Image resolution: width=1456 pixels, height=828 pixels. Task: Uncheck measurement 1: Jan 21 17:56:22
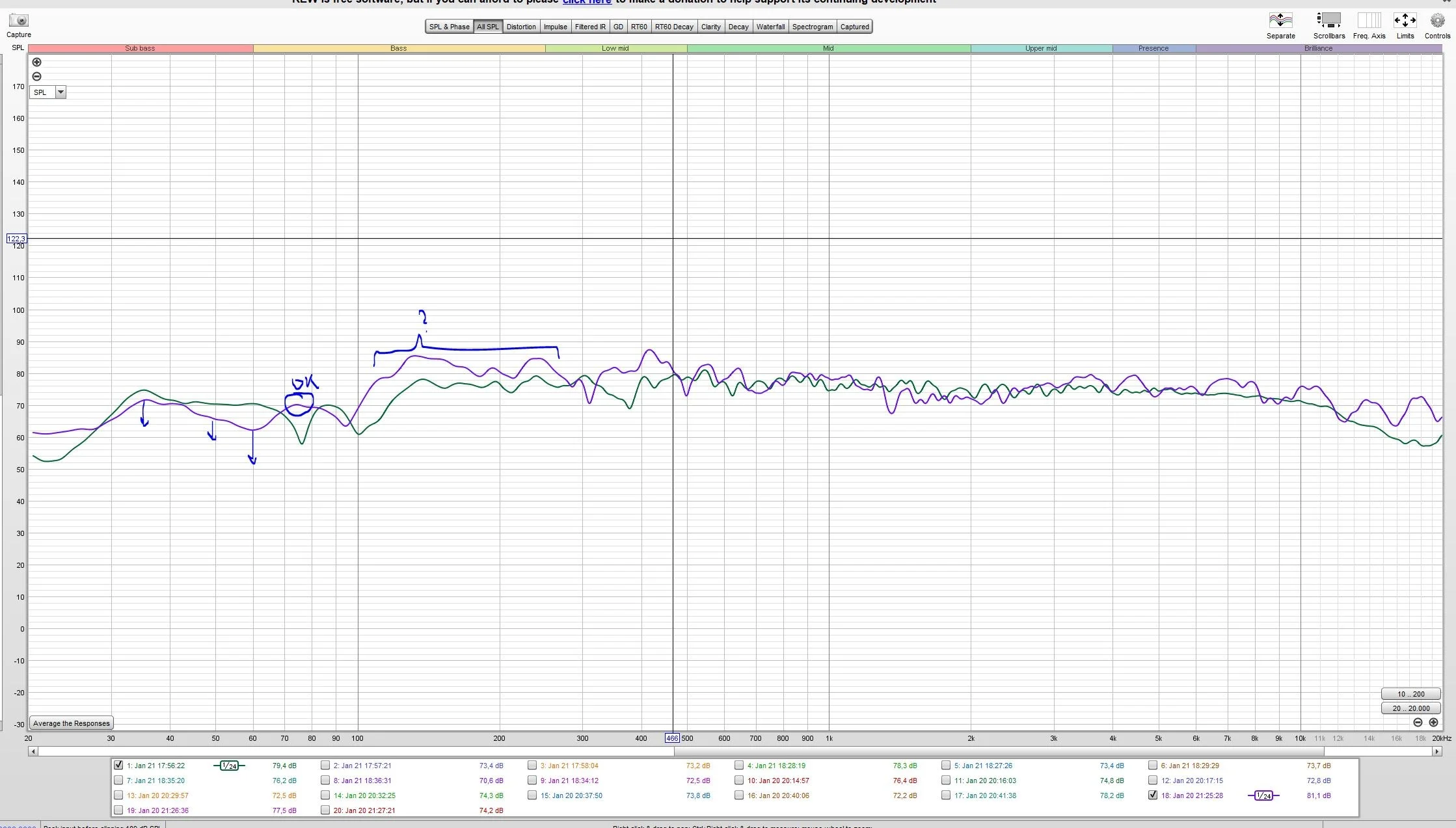118,766
